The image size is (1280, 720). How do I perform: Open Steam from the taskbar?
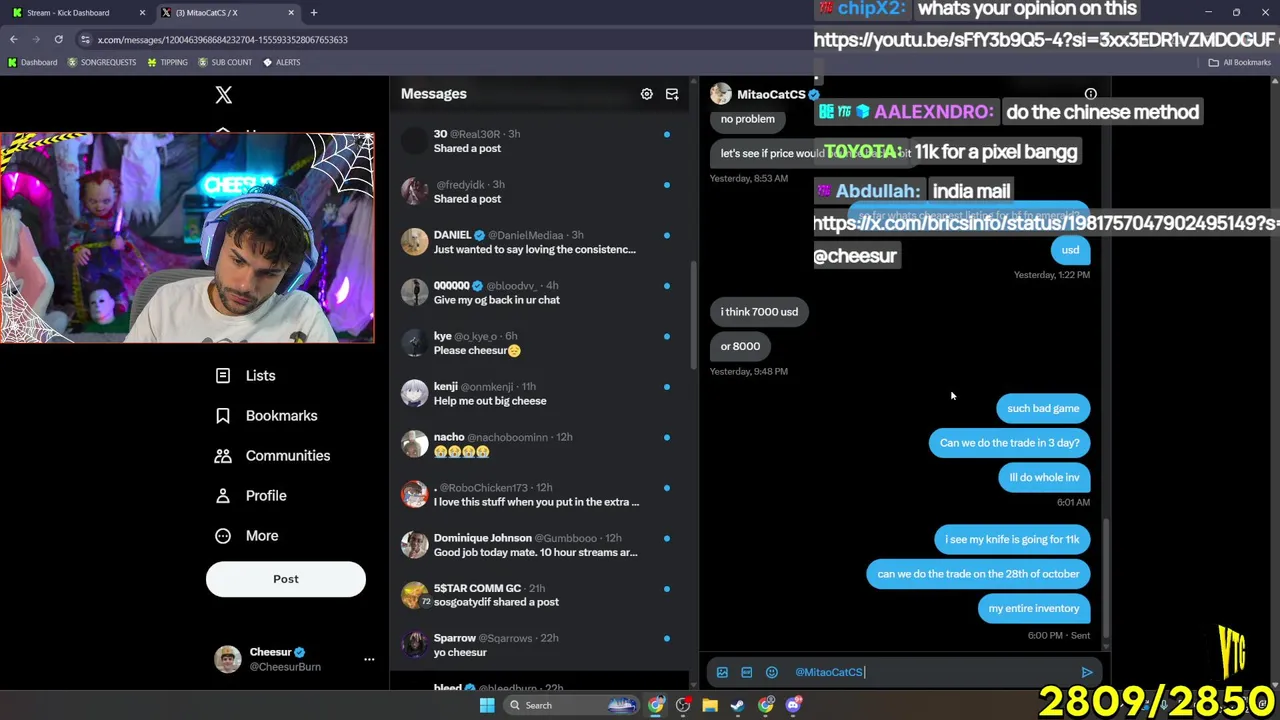[737, 705]
